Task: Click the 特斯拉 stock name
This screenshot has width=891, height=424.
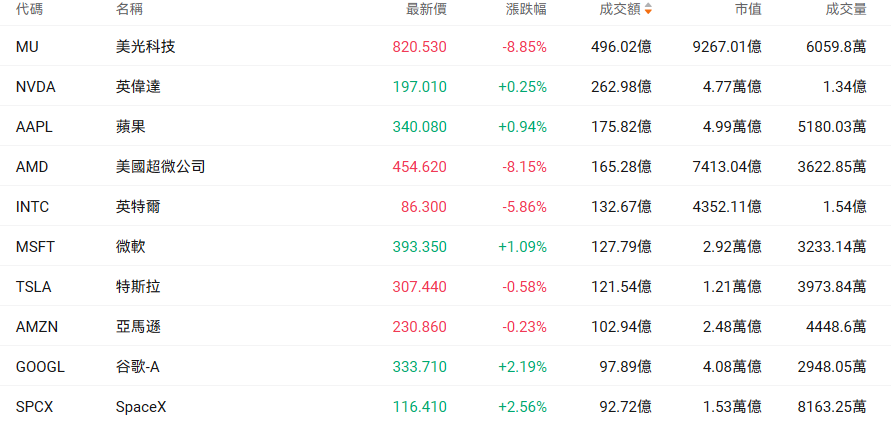Action: point(138,287)
